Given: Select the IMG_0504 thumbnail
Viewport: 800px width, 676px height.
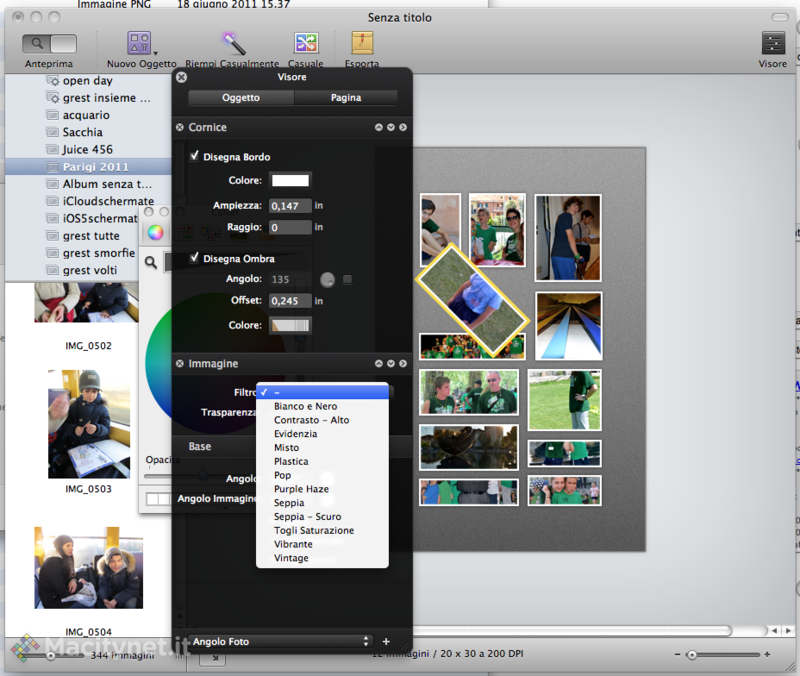Looking at the screenshot, I should pos(89,568).
